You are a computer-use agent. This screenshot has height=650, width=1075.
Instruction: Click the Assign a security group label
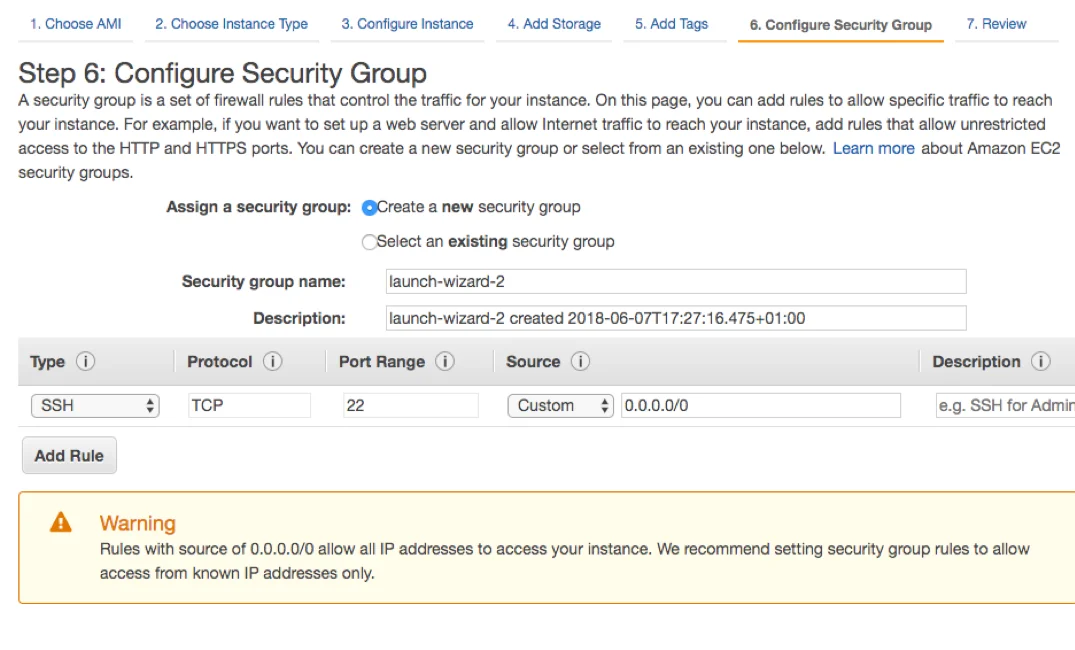pyautogui.click(x=258, y=207)
